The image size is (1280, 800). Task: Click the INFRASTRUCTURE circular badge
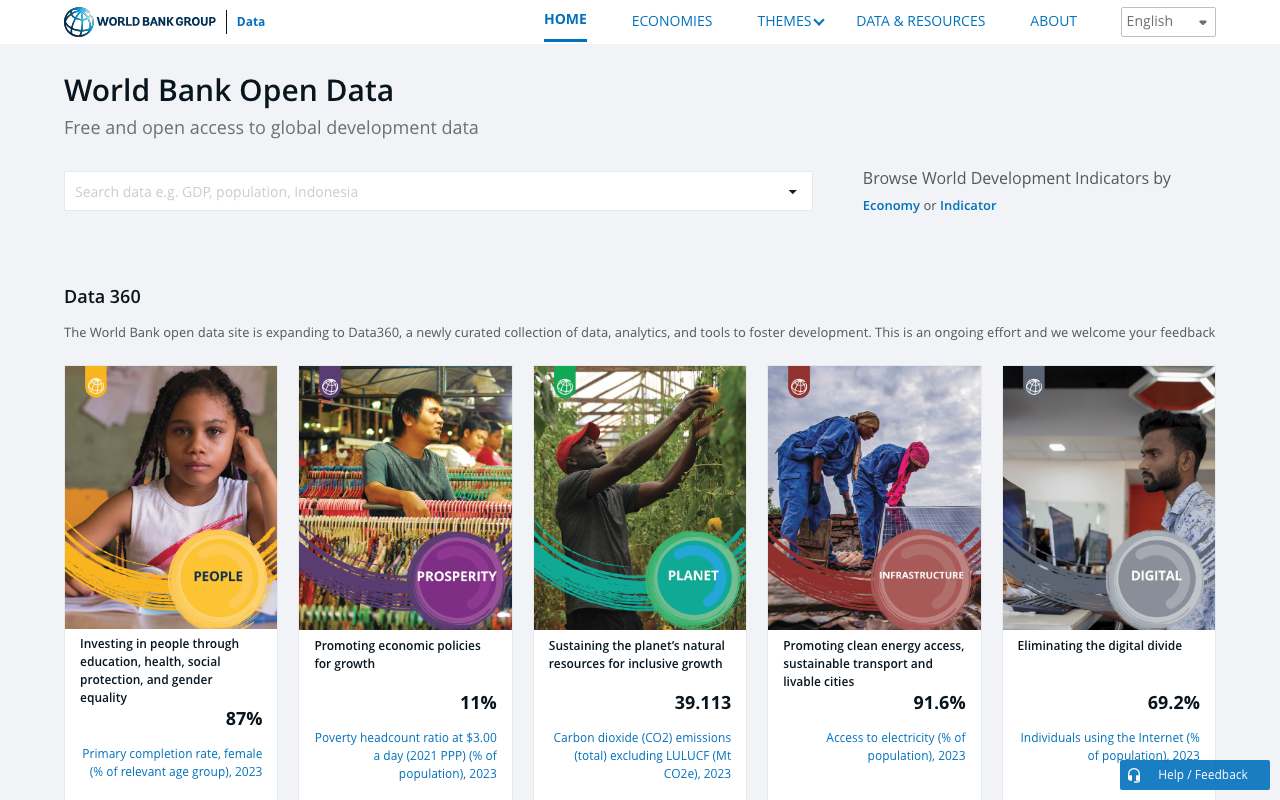point(921,576)
